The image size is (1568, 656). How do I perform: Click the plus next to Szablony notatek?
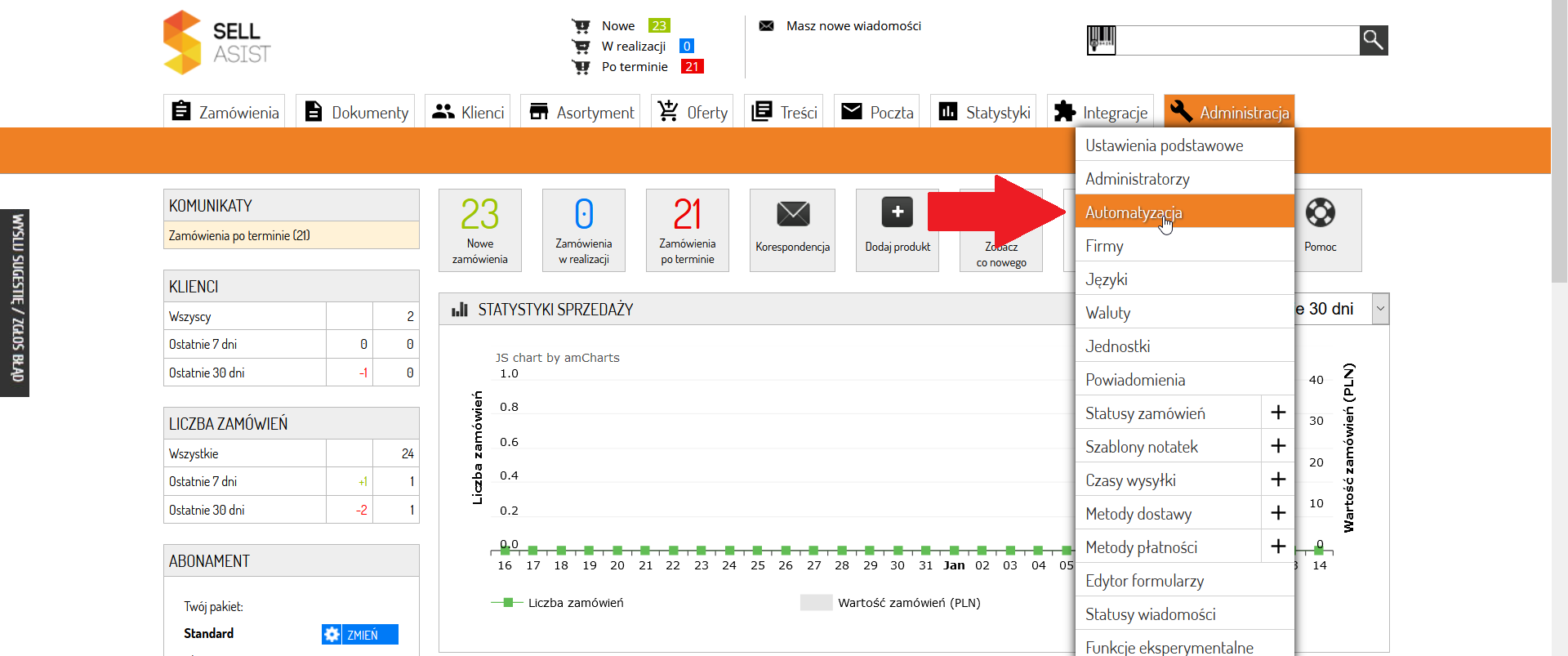click(1279, 446)
